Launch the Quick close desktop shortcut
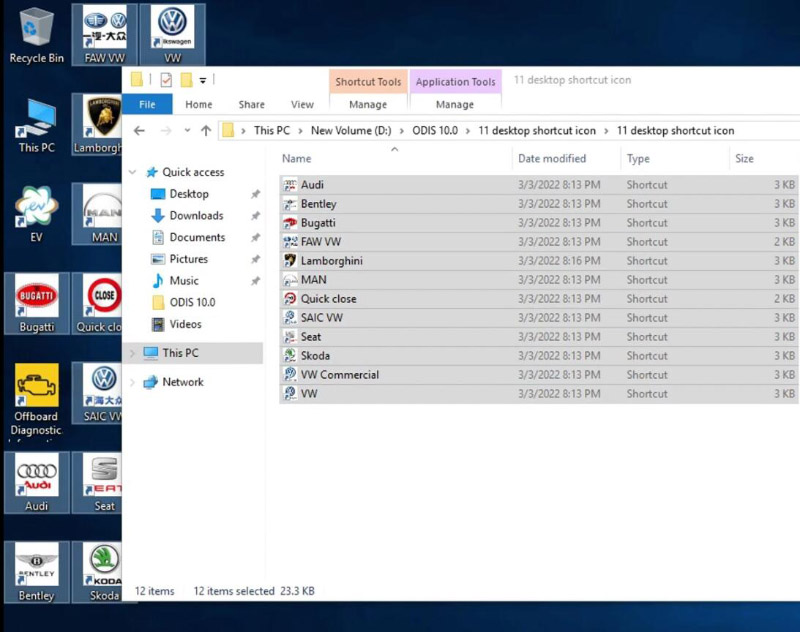800x632 pixels. coord(97,304)
